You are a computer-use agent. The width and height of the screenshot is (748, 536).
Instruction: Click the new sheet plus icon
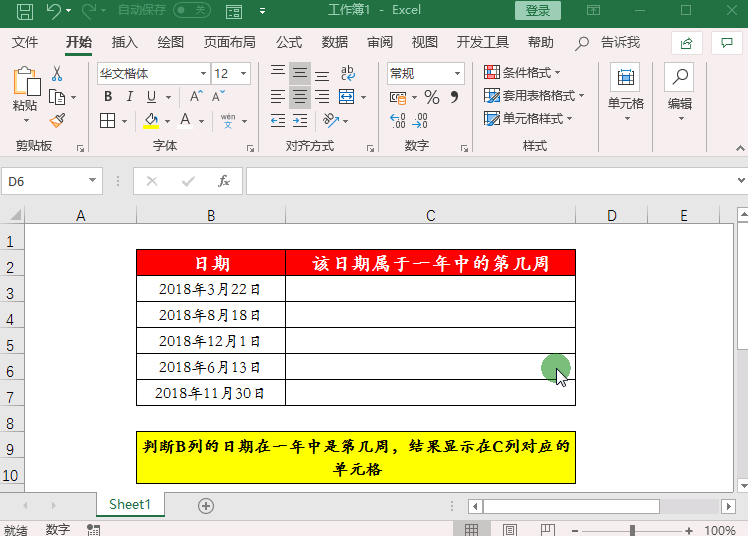(206, 506)
